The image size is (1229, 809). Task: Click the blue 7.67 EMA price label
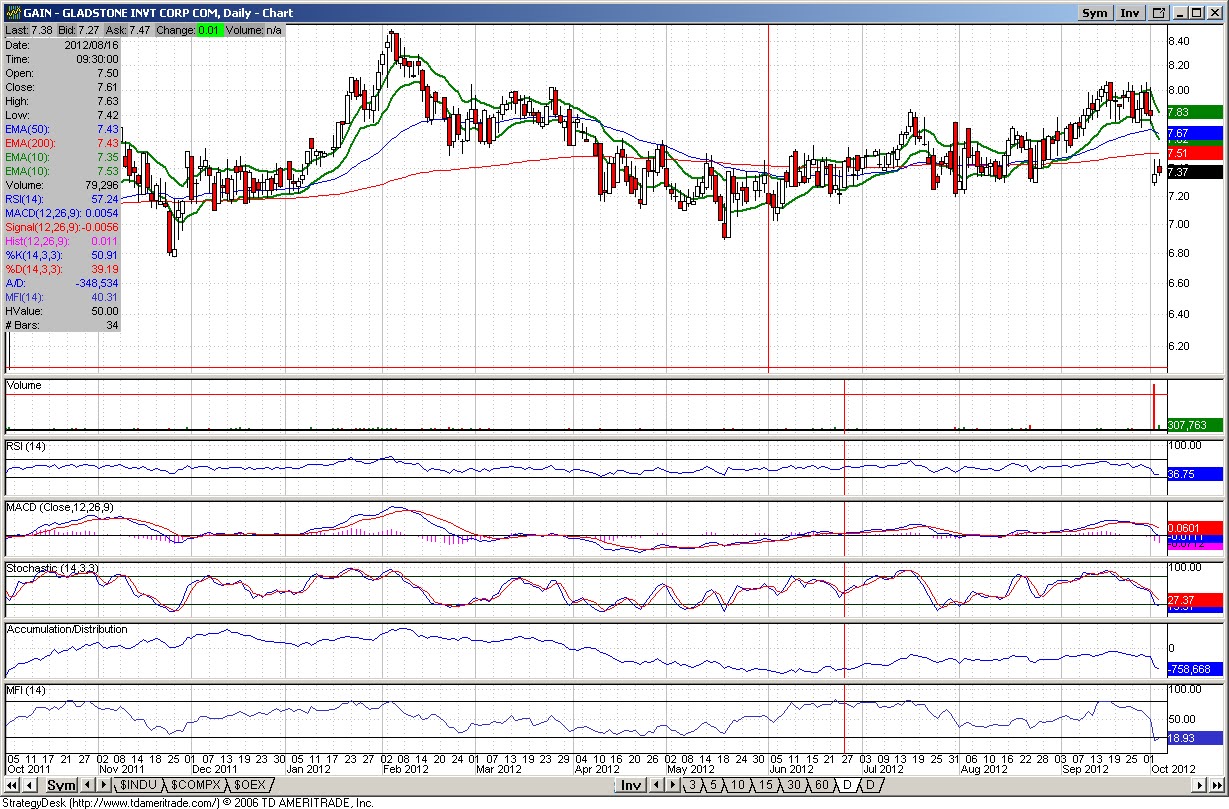(x=1193, y=133)
